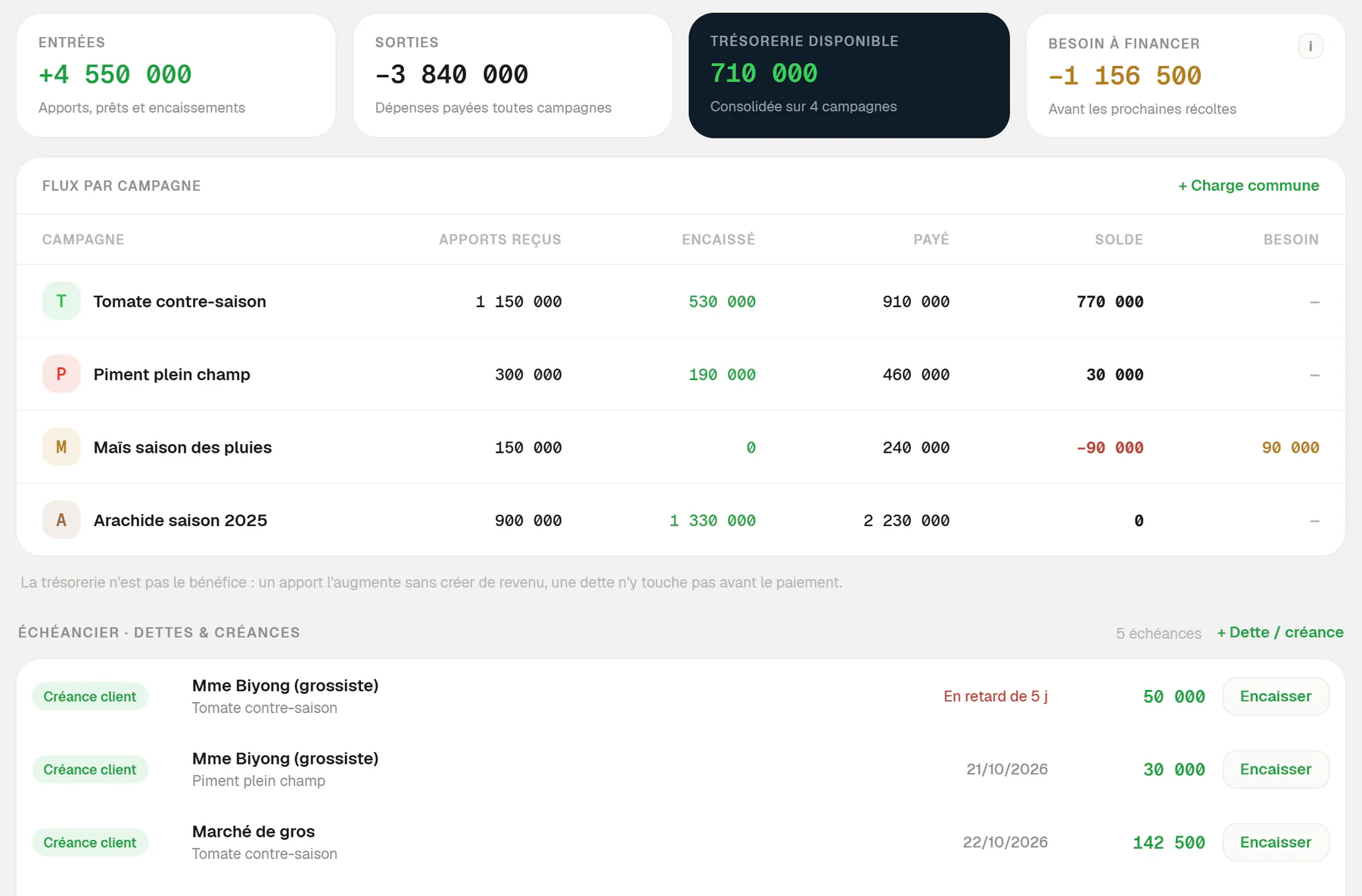
Task: Click payé 240 000 in Maïs row
Action: tap(916, 448)
